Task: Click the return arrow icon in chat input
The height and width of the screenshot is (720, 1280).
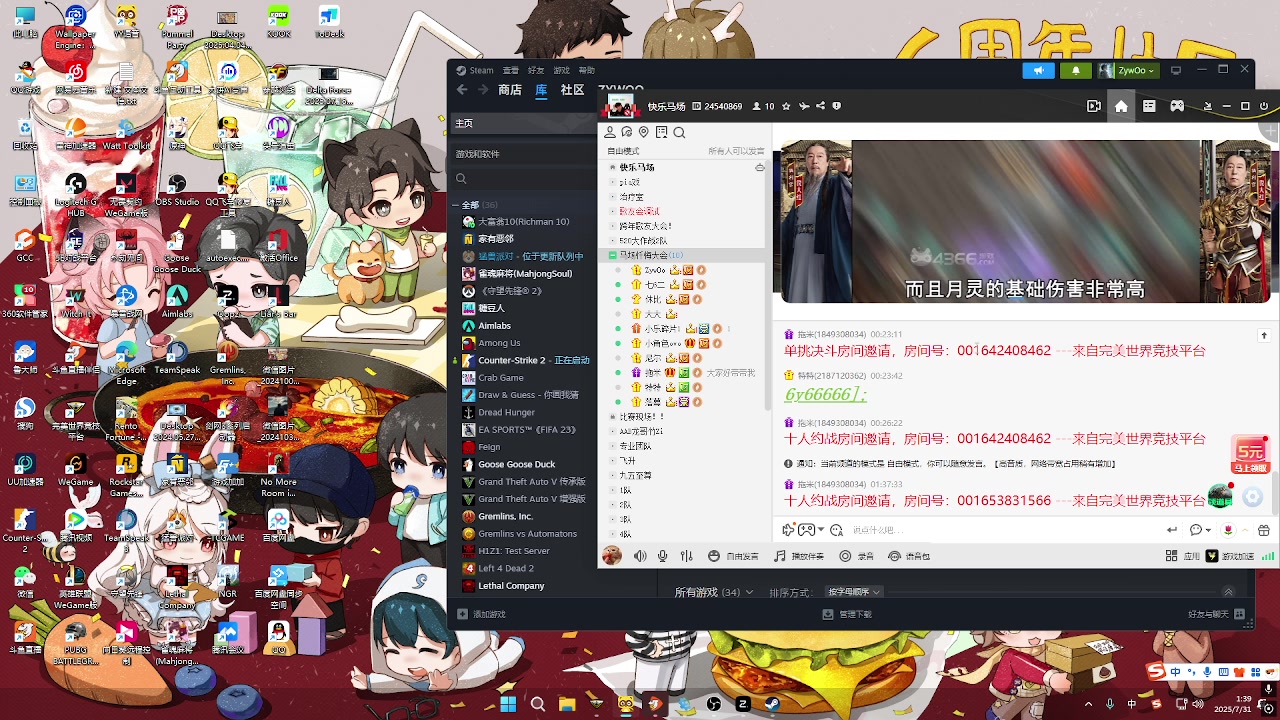Action: pos(1172,530)
